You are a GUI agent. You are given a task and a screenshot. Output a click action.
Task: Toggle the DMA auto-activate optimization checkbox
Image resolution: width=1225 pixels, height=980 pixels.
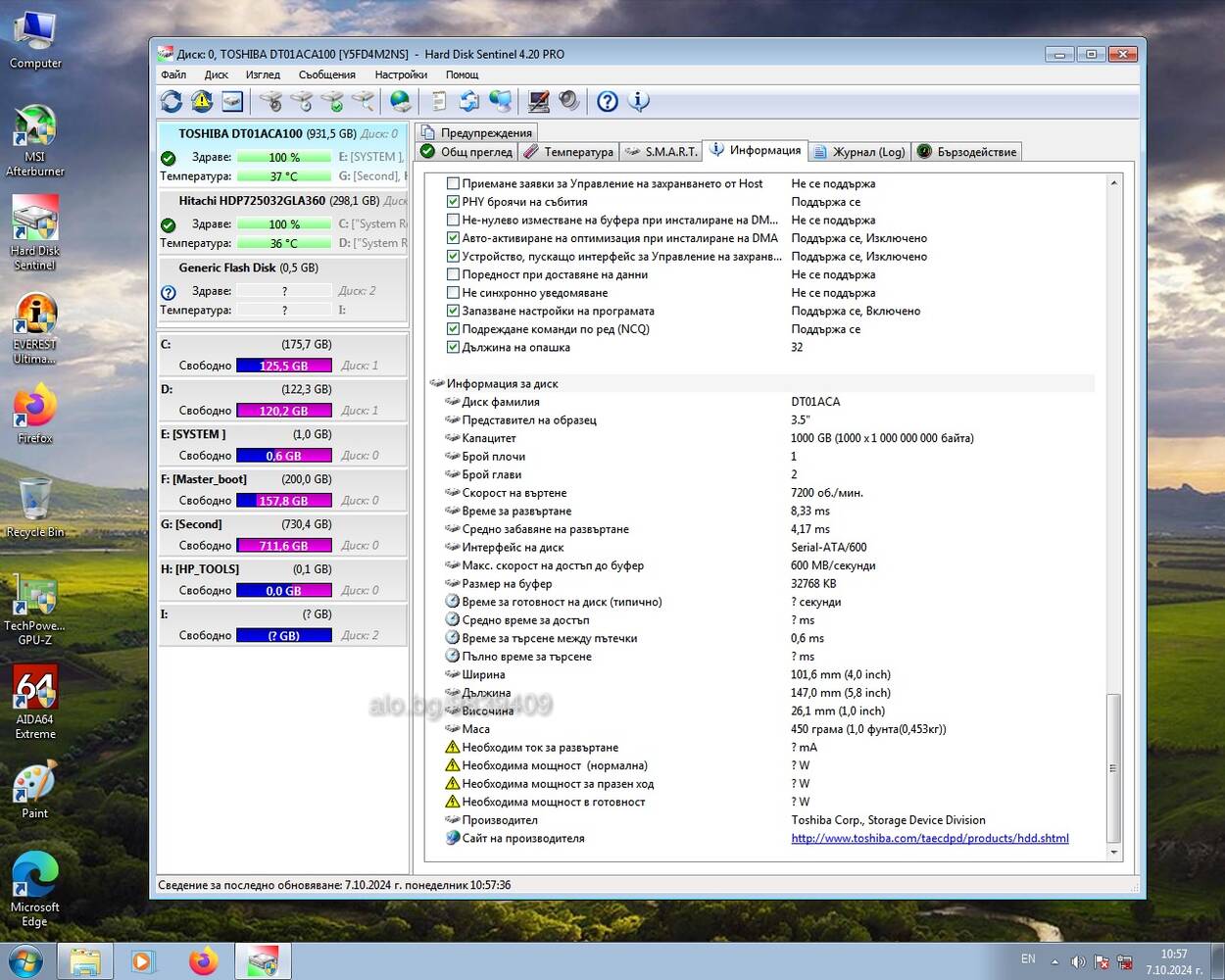coord(453,238)
